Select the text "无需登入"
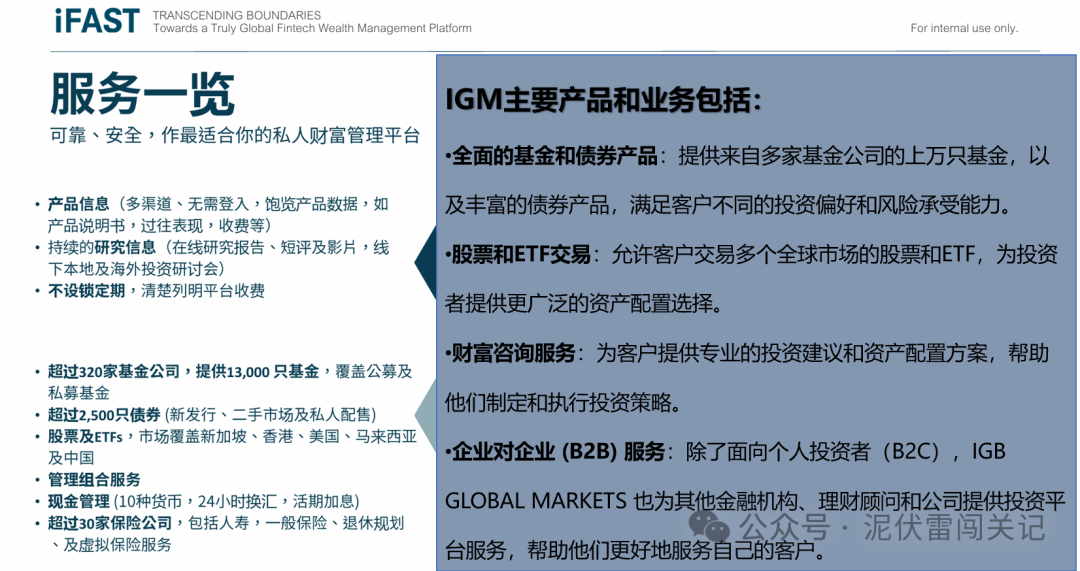The height and width of the screenshot is (571, 1080). (218, 204)
